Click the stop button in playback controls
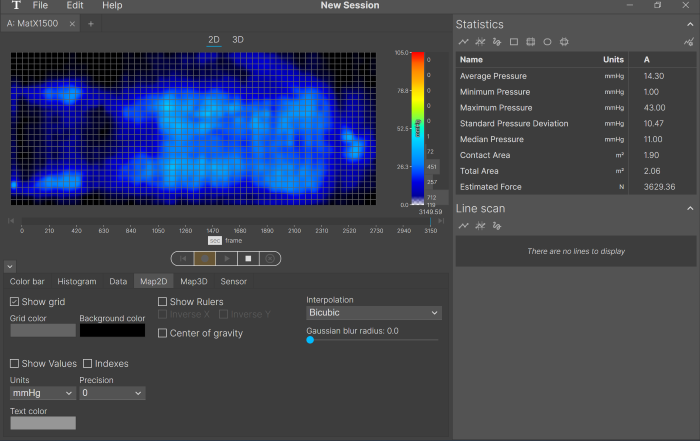This screenshot has height=441, width=700. pyautogui.click(x=248, y=258)
